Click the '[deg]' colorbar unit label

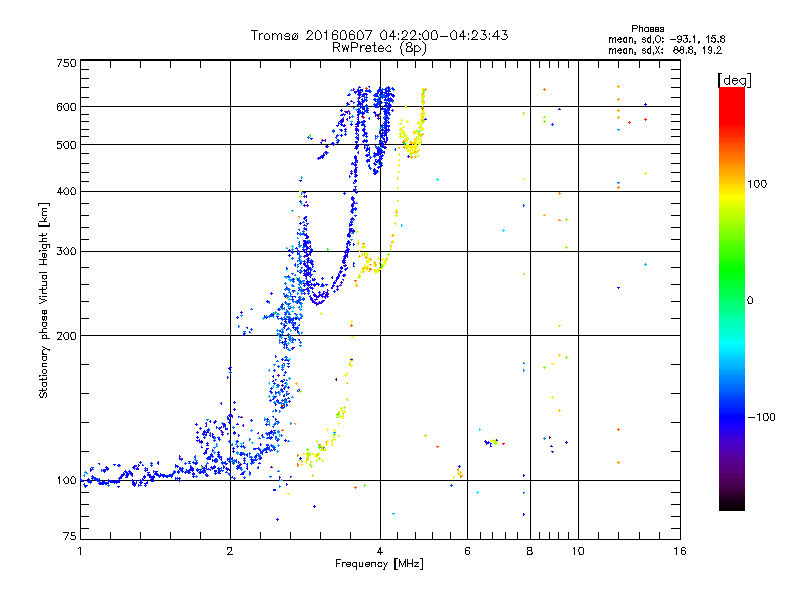734,80
